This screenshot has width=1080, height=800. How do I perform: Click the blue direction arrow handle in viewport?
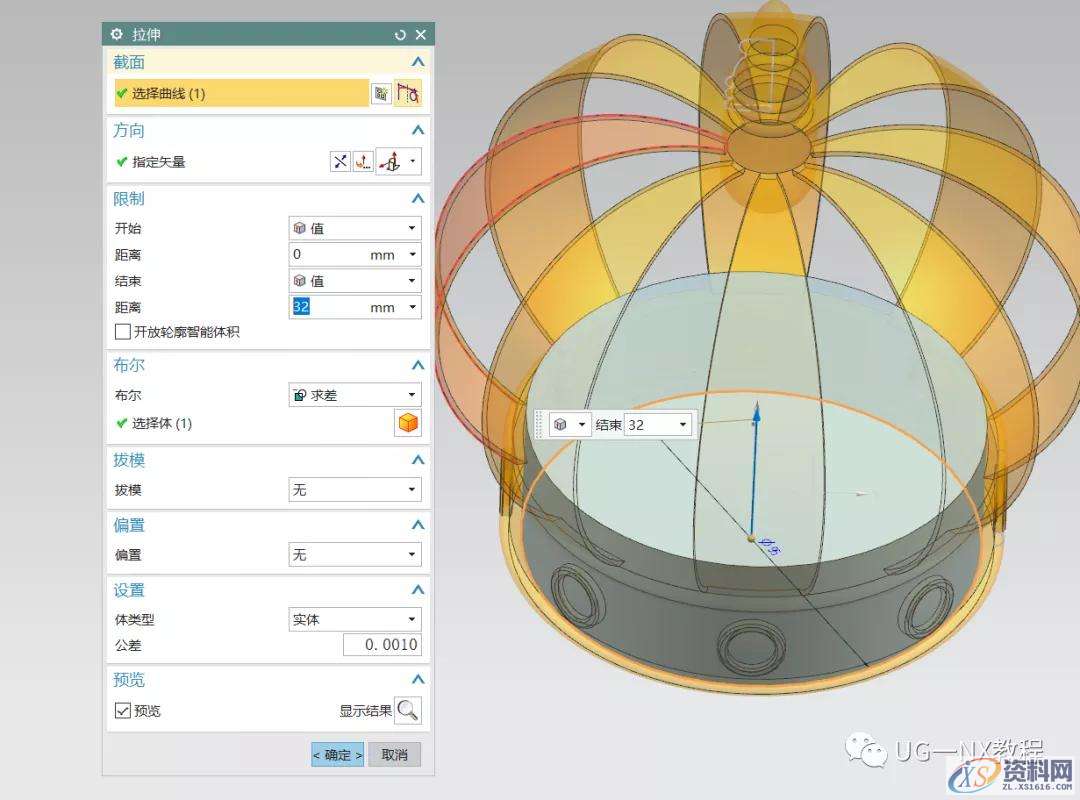756,417
